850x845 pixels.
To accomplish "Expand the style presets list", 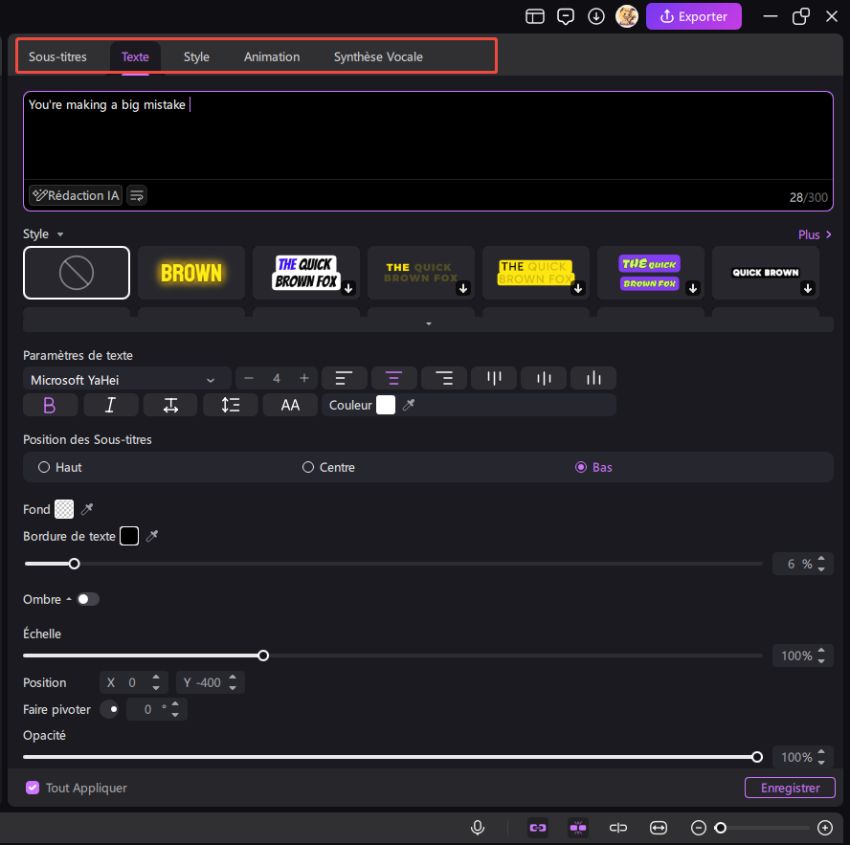I will point(428,324).
